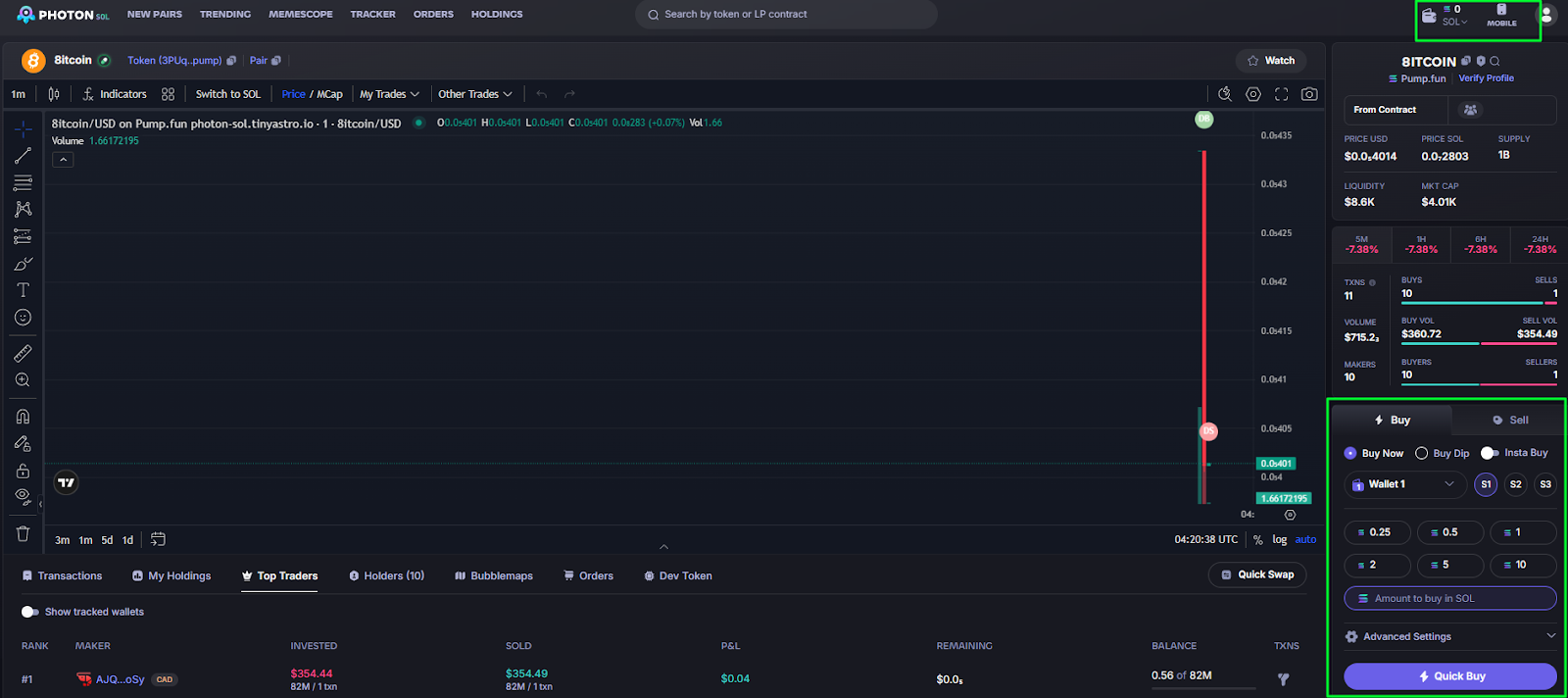Collapse the chart indicator legend arrow
Image resolution: width=1568 pixels, height=698 pixels.
pyautogui.click(x=63, y=160)
